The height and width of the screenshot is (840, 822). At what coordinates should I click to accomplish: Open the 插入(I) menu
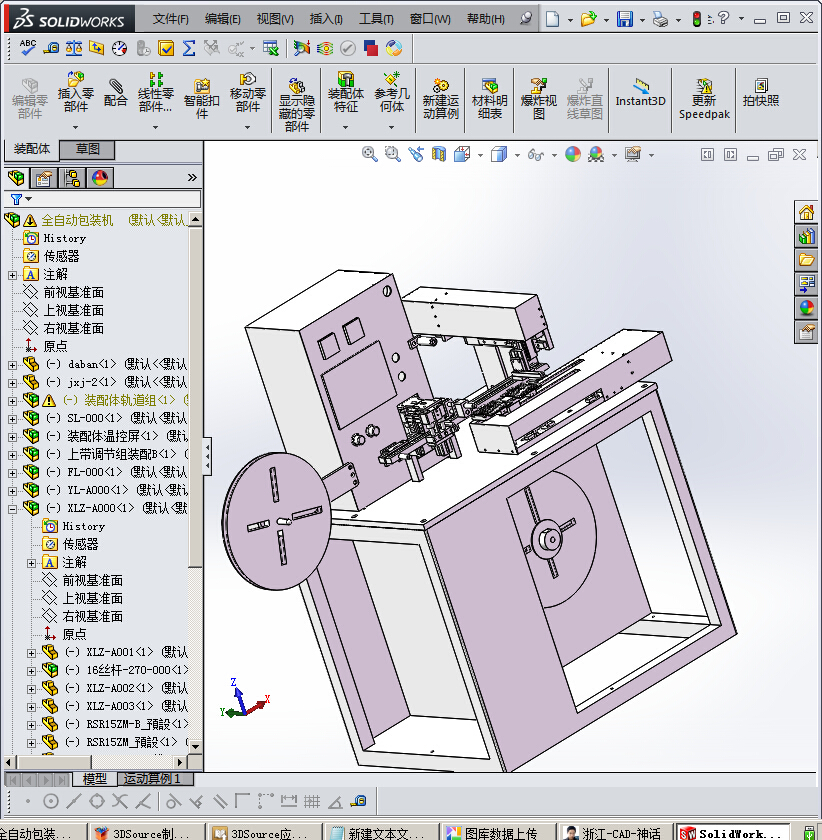coord(326,19)
